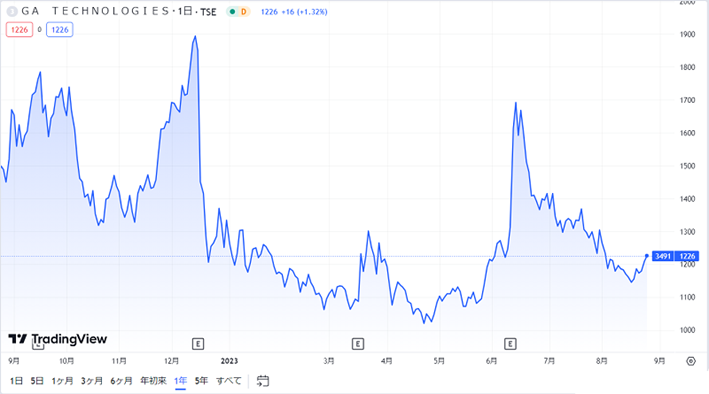
Task: Click the 2023 year label on time axis
Action: click(x=229, y=361)
